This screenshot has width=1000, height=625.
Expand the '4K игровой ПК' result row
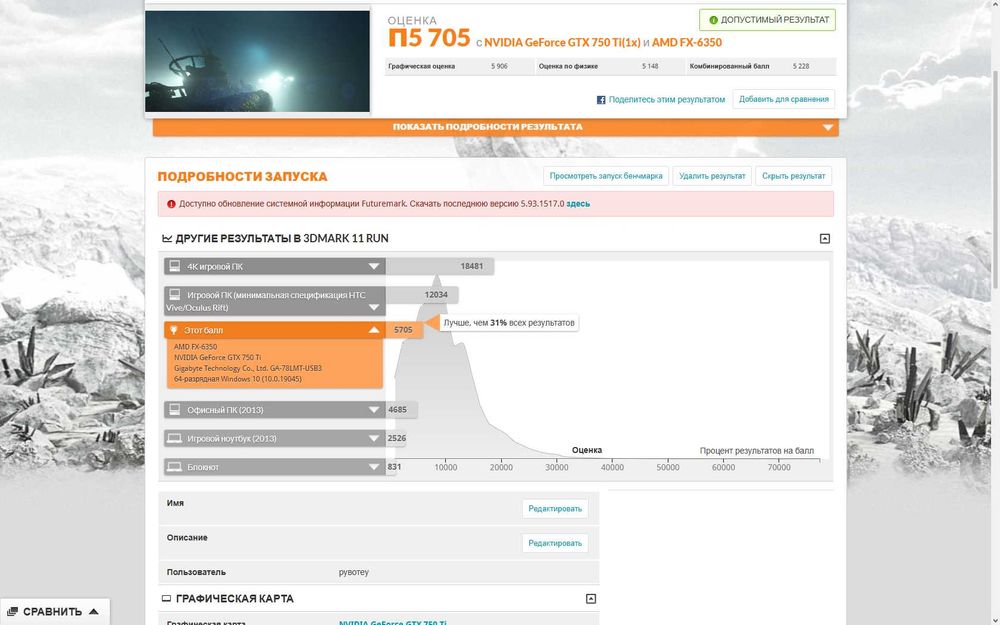[x=374, y=266]
